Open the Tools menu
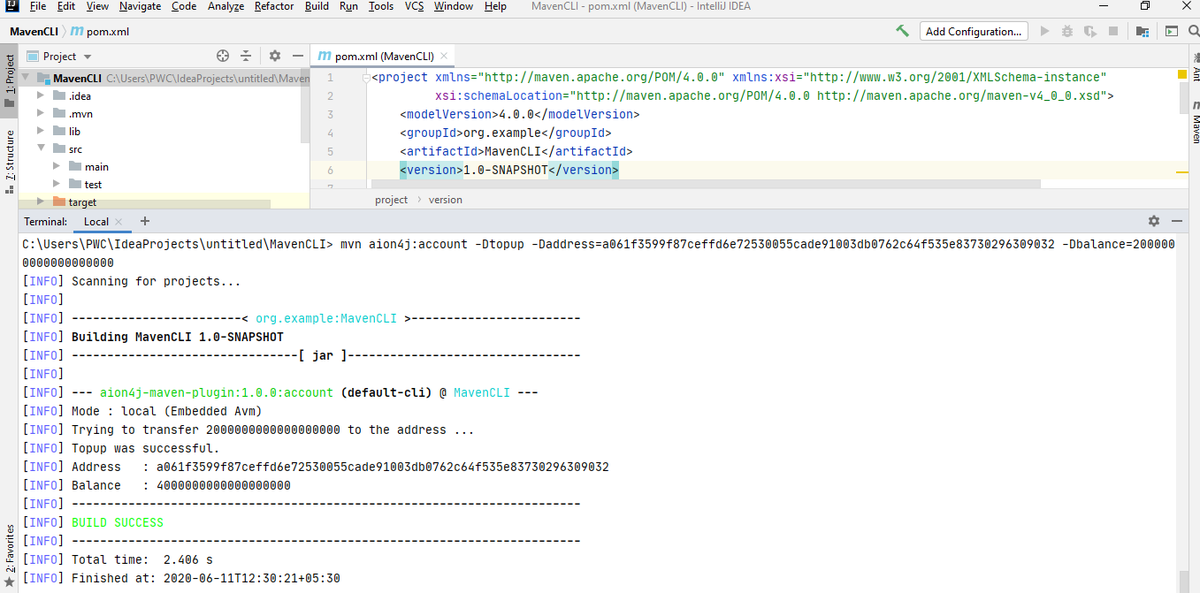This screenshot has width=1200, height=593. pyautogui.click(x=381, y=7)
